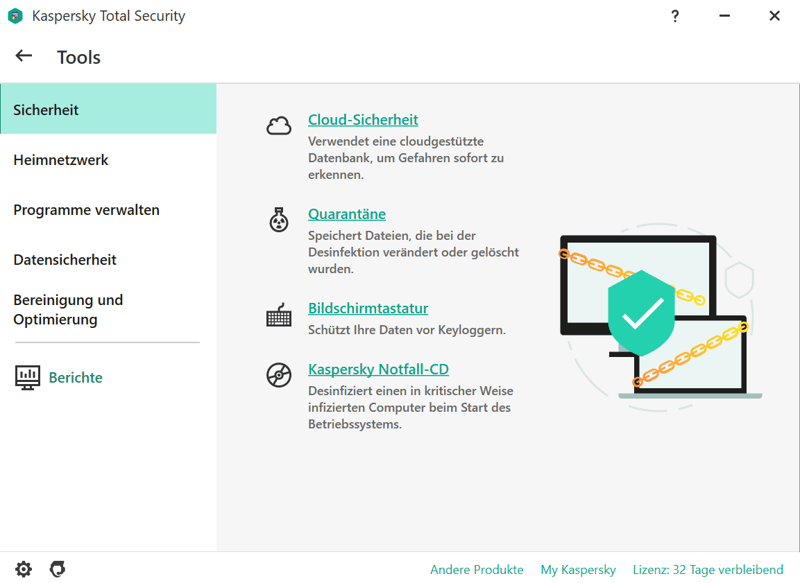This screenshot has width=800, height=583.
Task: Click the Bildschirmtastatur keyboard icon
Action: [x=279, y=315]
